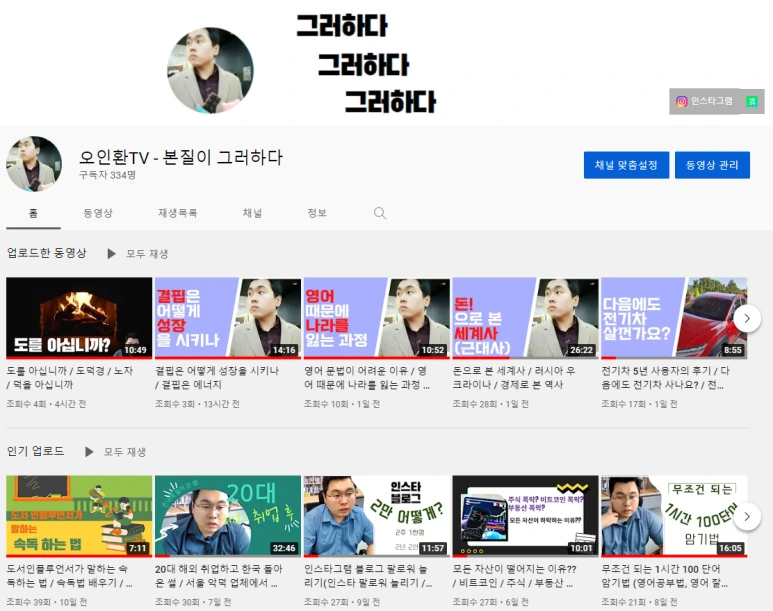
Task: Open the Instagram link on banner
Action: [x=704, y=102]
